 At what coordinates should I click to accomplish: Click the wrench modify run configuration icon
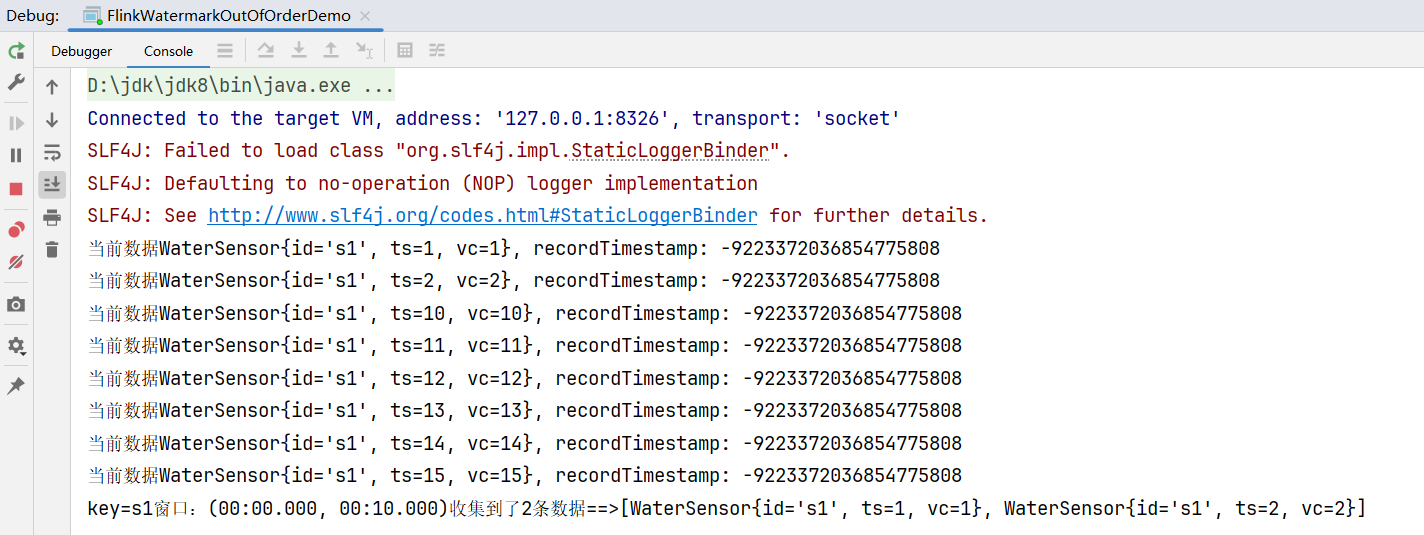point(16,83)
